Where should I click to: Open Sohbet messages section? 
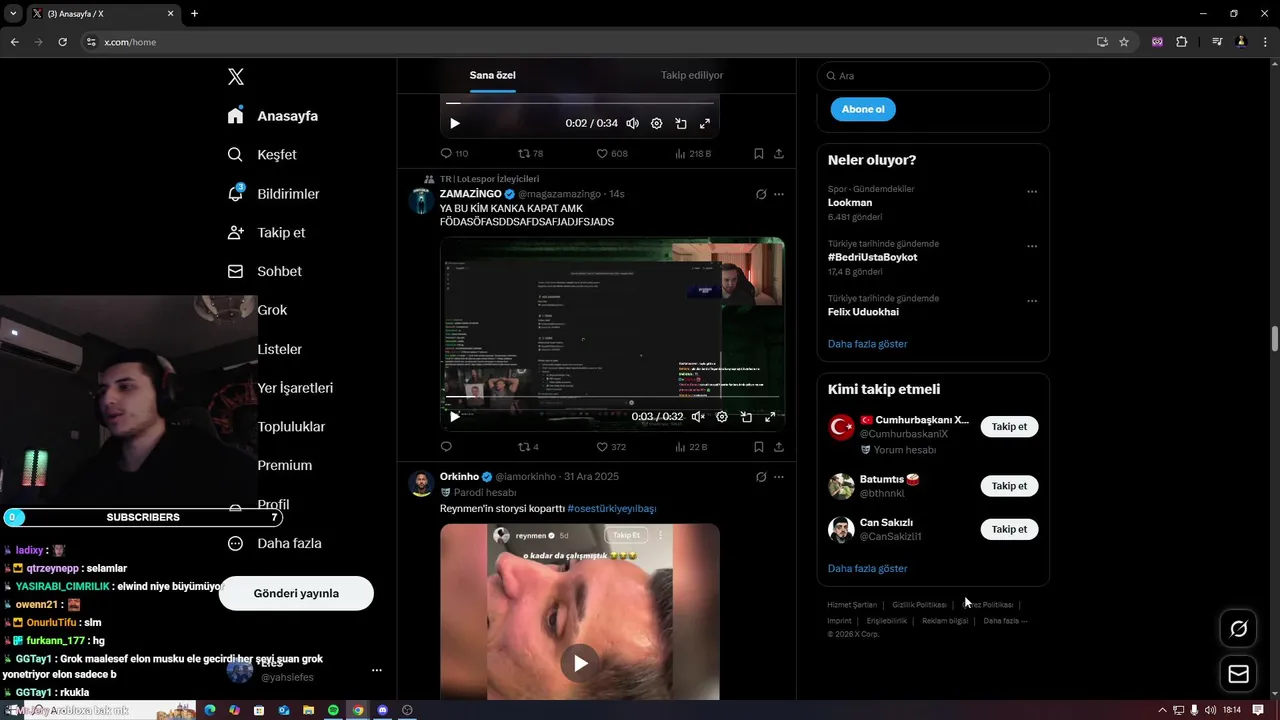click(x=264, y=271)
